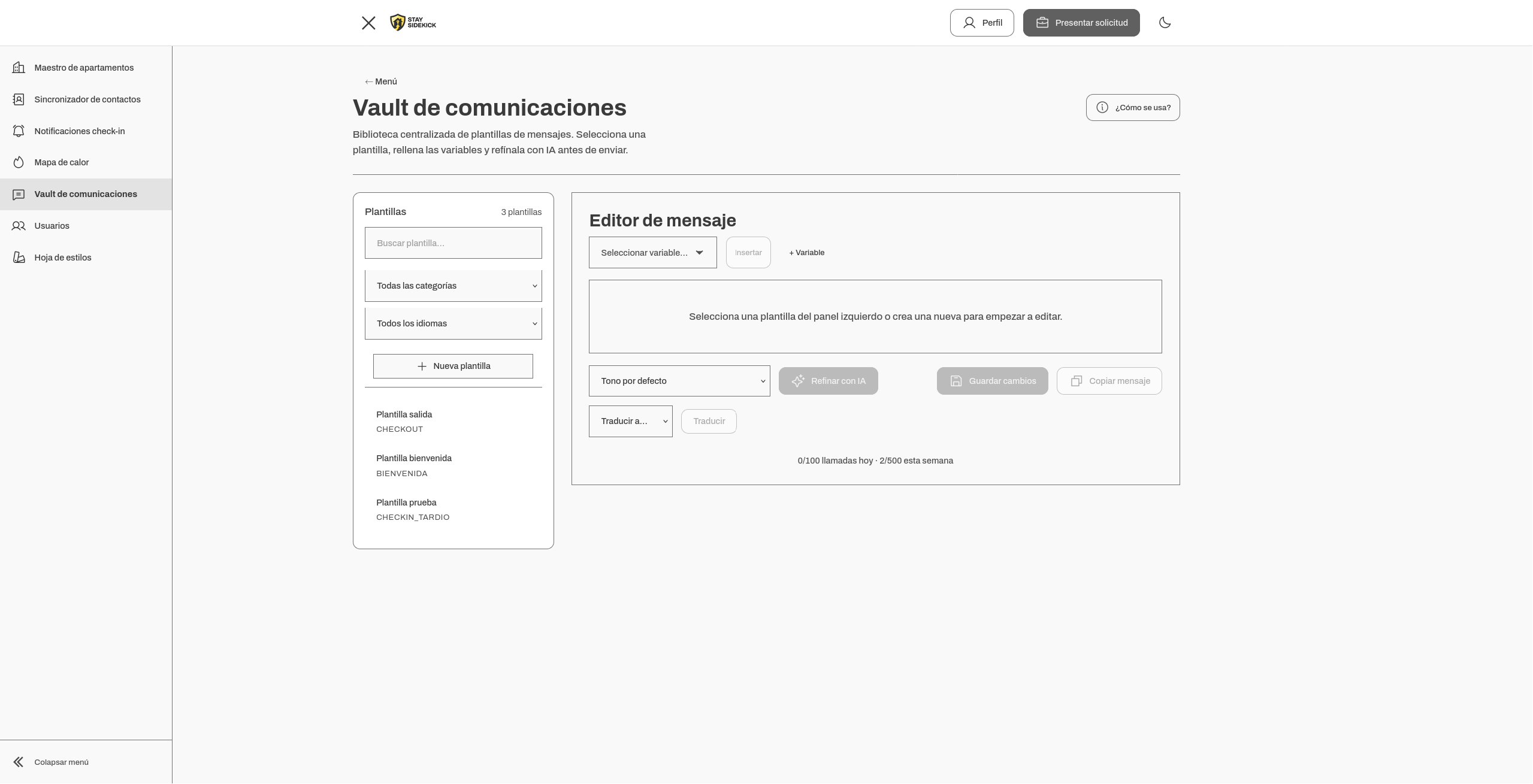Go back via the Menú link
This screenshot has width=1533, height=784.
(x=381, y=81)
